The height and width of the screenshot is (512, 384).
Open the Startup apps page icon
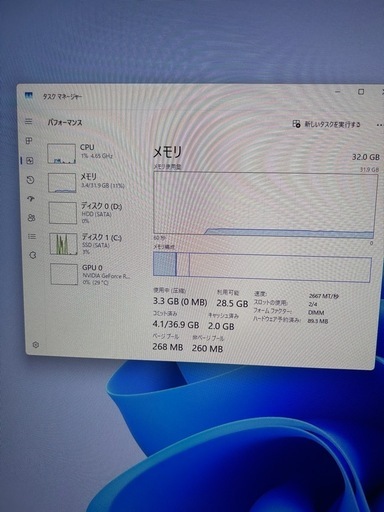31,199
